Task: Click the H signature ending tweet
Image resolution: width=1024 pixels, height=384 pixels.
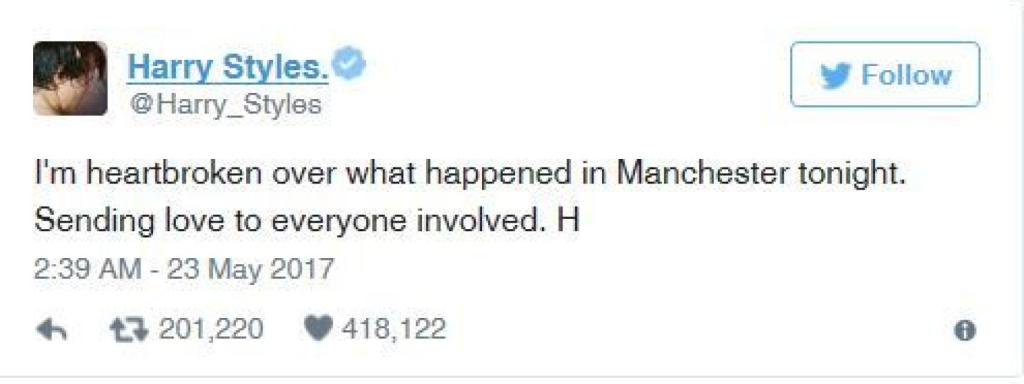Action: click(x=568, y=222)
